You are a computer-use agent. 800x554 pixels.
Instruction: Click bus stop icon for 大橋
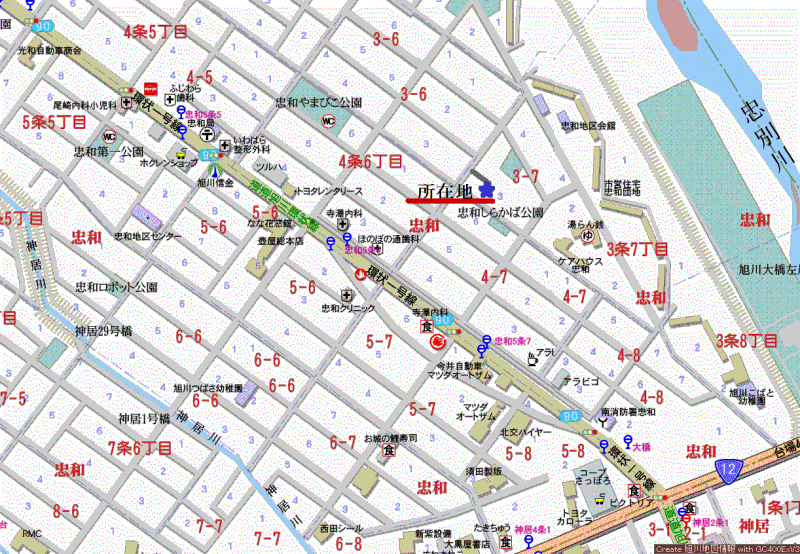click(x=628, y=442)
